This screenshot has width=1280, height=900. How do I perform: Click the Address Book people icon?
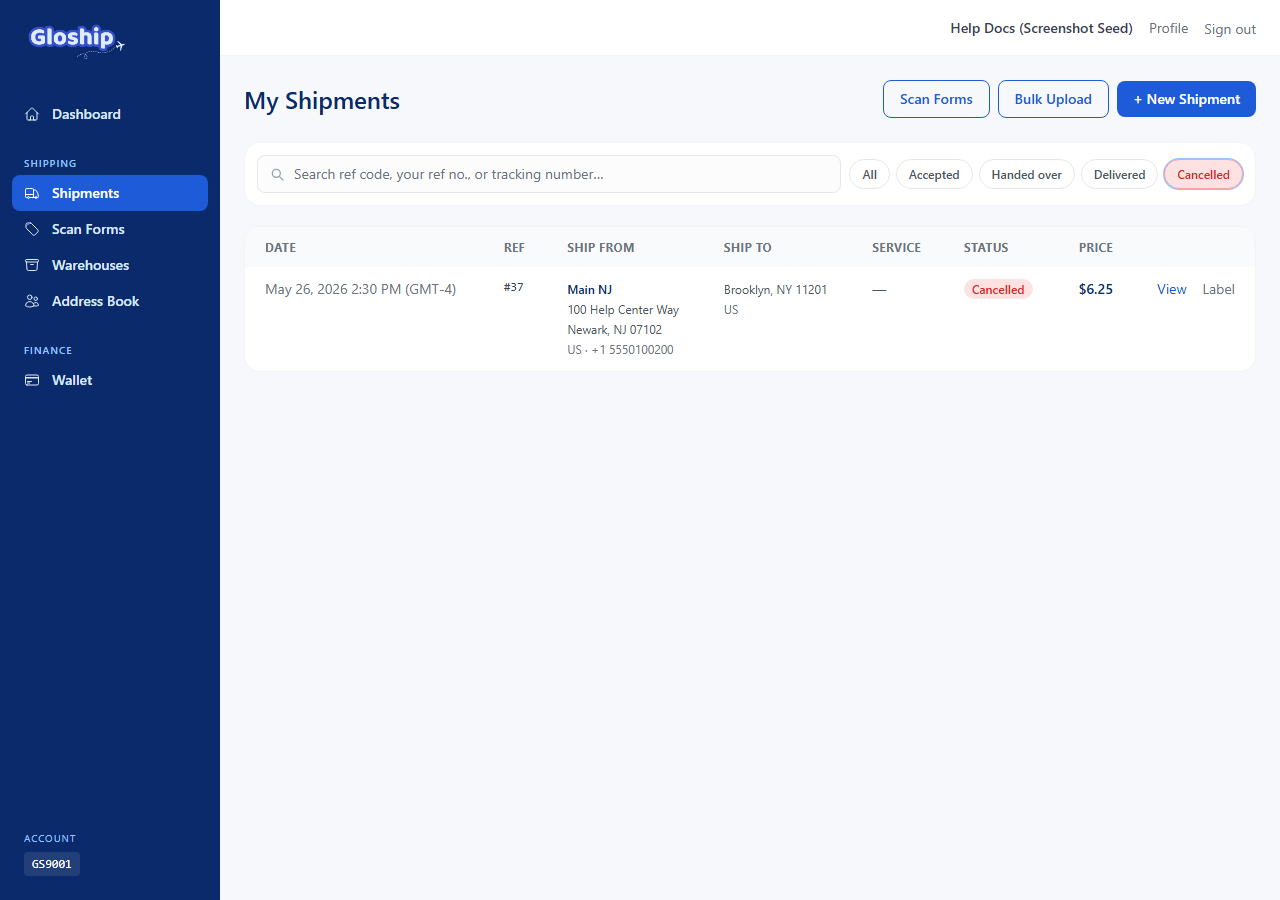[32, 301]
